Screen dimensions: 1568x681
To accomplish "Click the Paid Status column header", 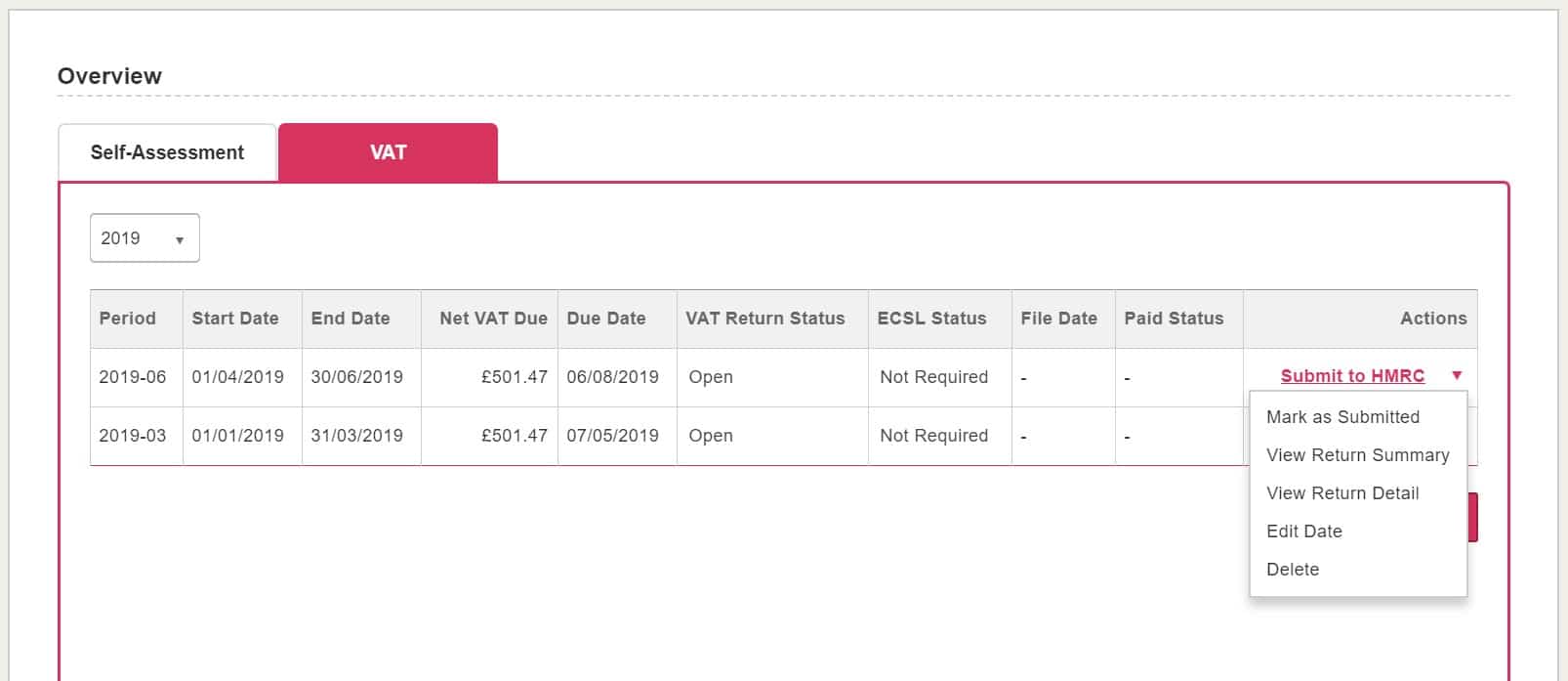I will tap(1174, 319).
